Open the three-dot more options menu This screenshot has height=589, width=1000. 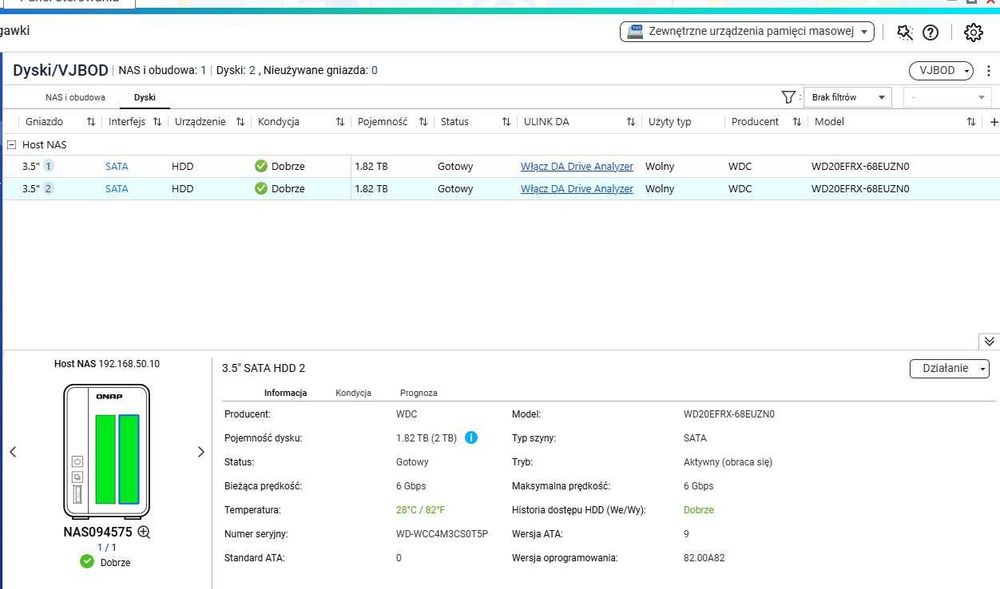pyautogui.click(x=989, y=71)
